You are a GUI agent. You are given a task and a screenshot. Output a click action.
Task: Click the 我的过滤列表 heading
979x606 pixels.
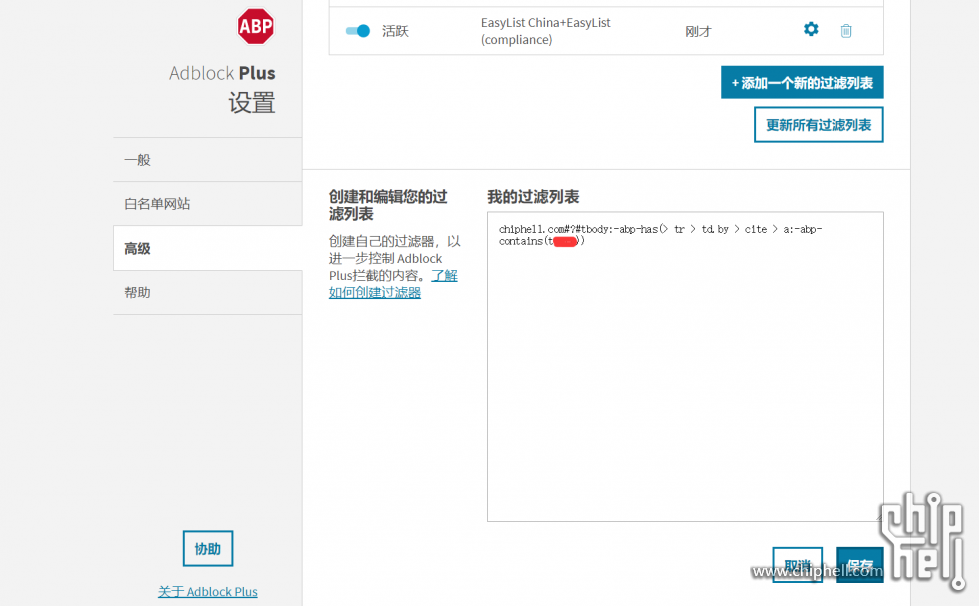tap(533, 197)
